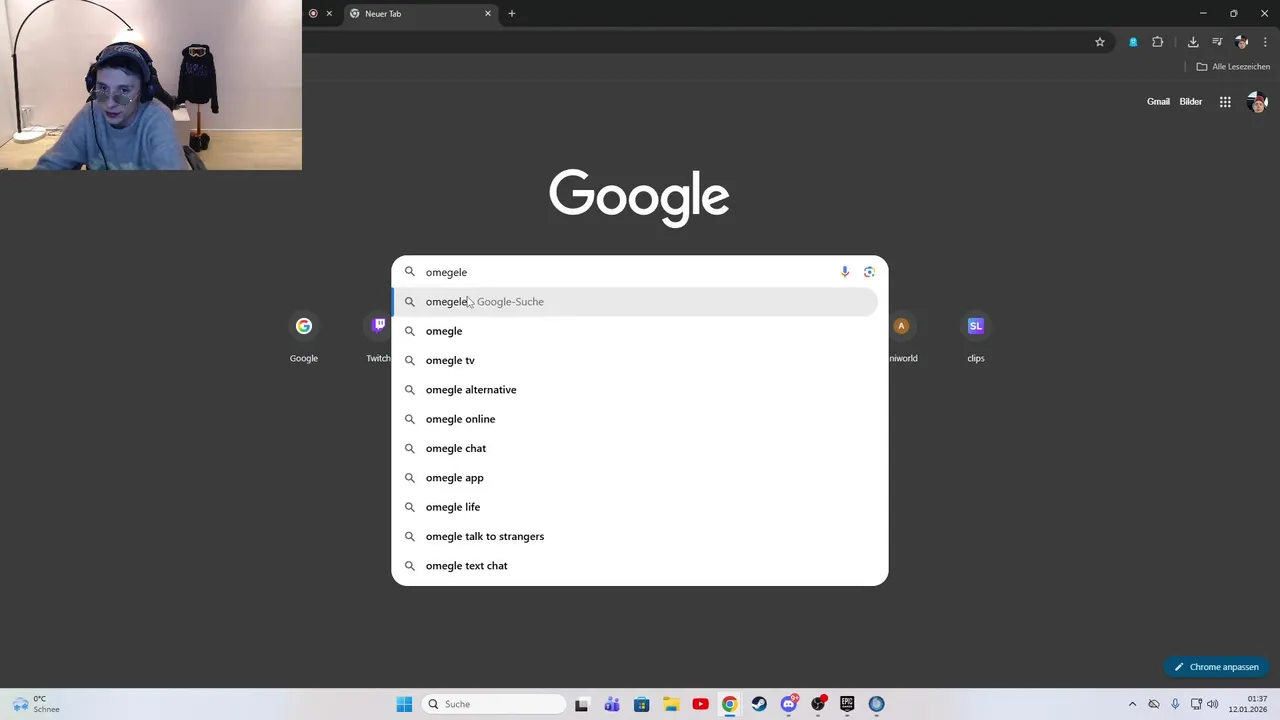Start voice search with microphone icon
The image size is (1280, 720).
845,272
